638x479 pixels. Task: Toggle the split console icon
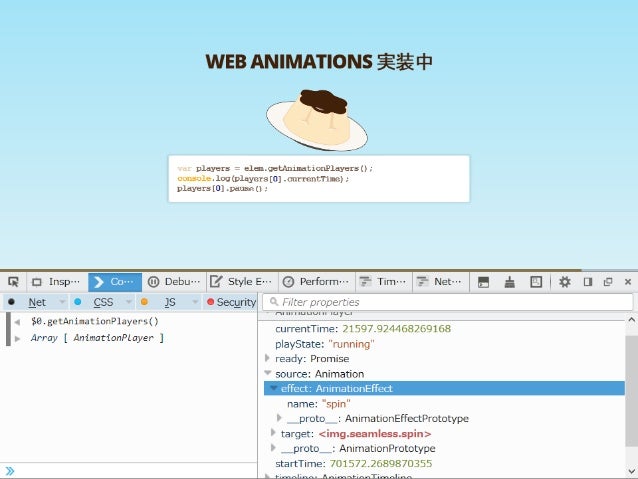coord(483,282)
